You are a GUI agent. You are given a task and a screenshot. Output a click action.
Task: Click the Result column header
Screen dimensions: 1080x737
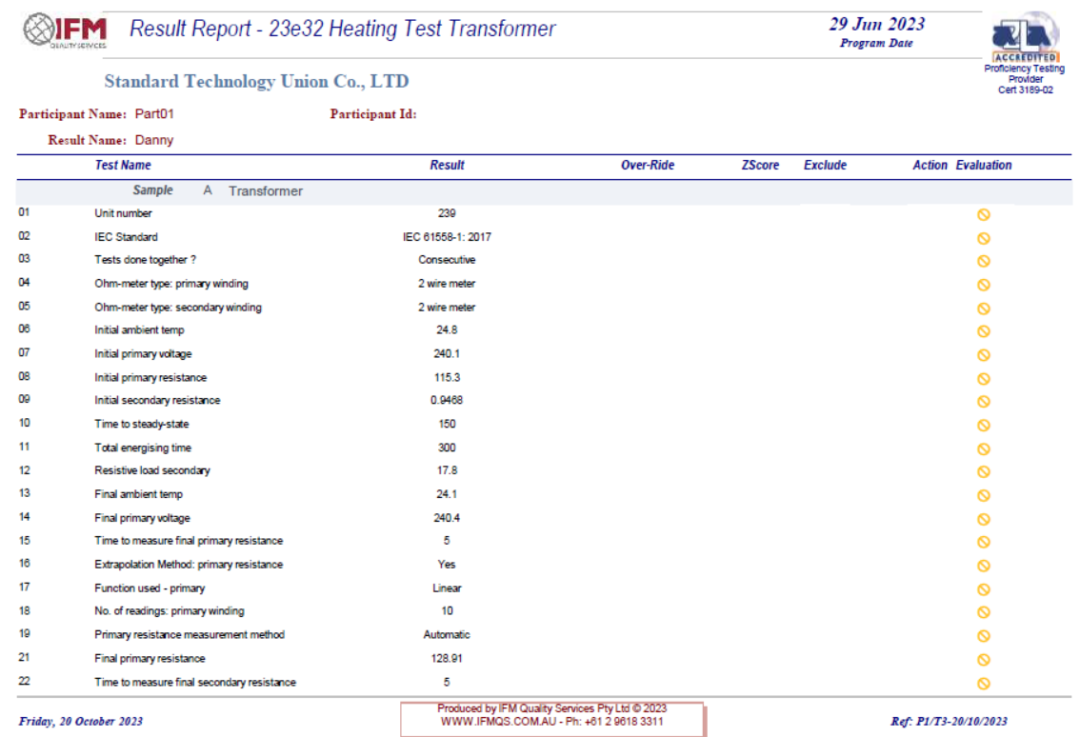point(447,165)
